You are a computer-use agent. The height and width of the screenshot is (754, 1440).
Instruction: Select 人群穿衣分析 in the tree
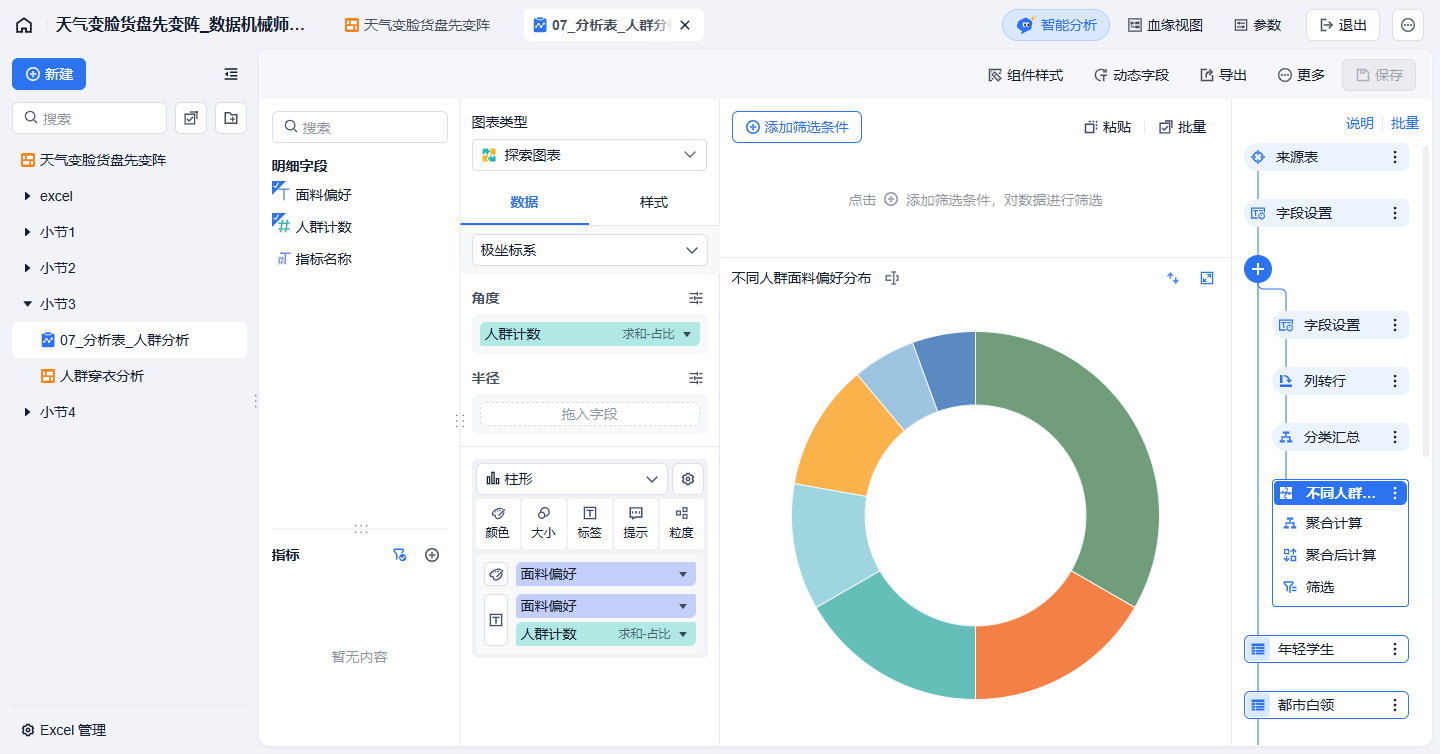tap(129, 376)
